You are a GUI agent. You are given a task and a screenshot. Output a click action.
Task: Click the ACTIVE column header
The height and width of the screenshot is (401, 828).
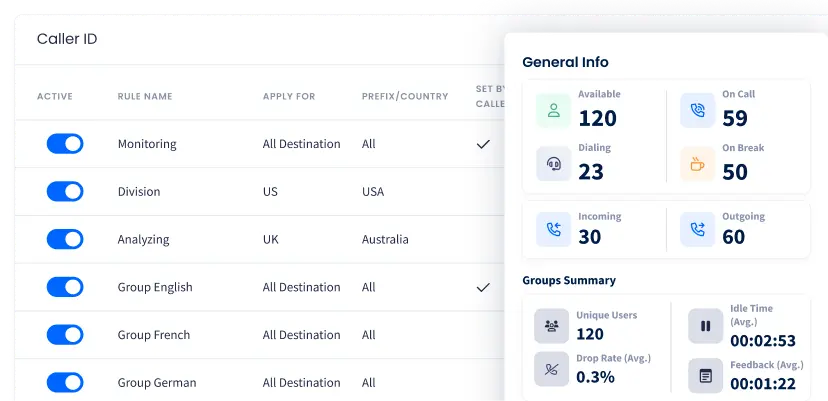[55, 97]
